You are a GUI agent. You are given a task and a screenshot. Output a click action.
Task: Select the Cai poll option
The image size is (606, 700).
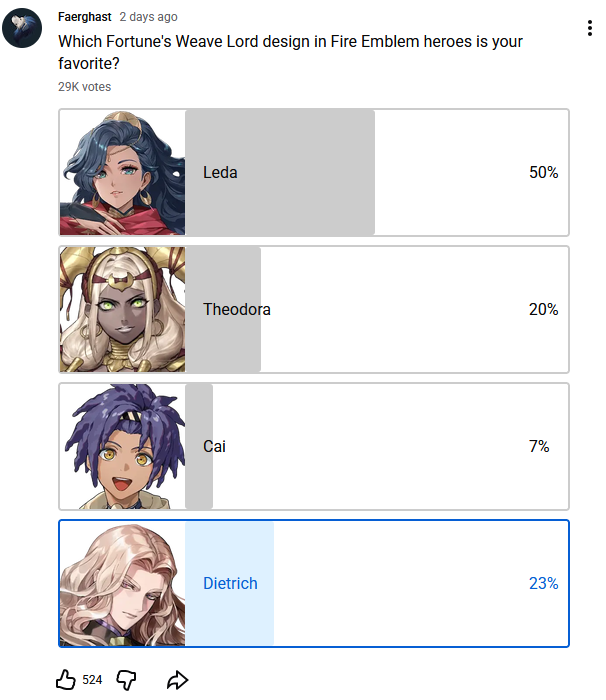pos(314,446)
